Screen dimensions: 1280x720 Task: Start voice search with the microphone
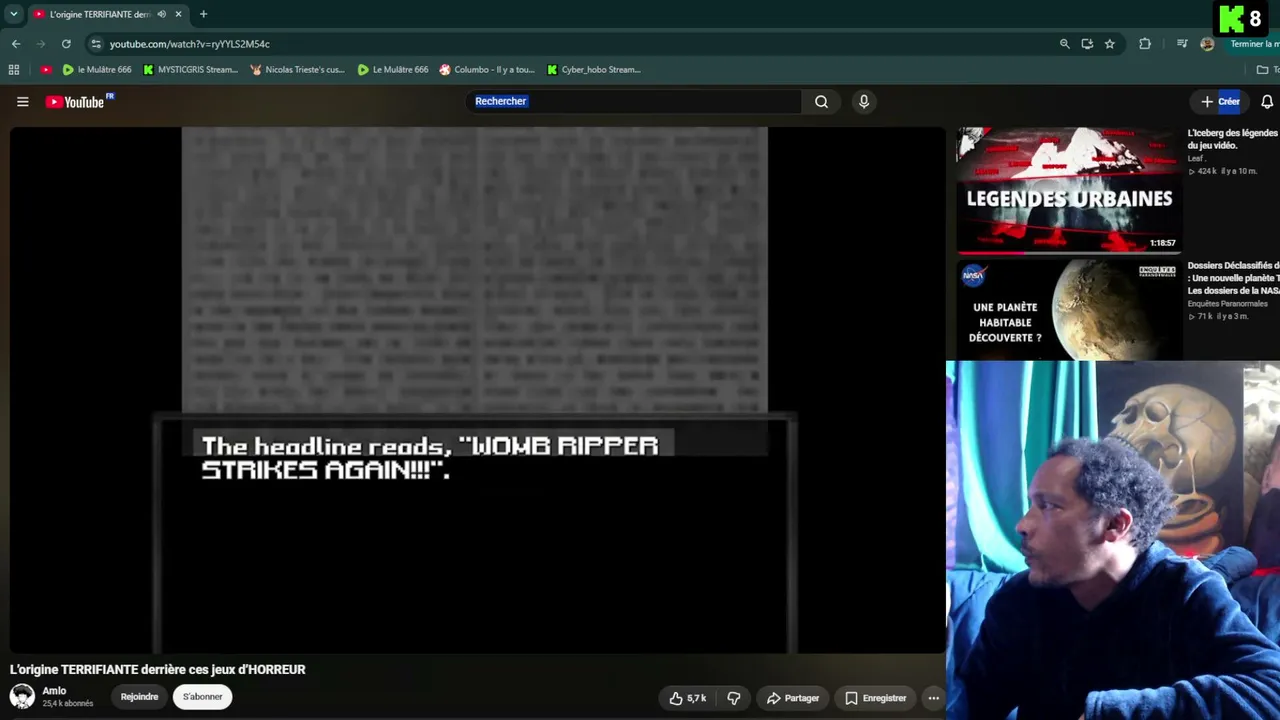[864, 101]
